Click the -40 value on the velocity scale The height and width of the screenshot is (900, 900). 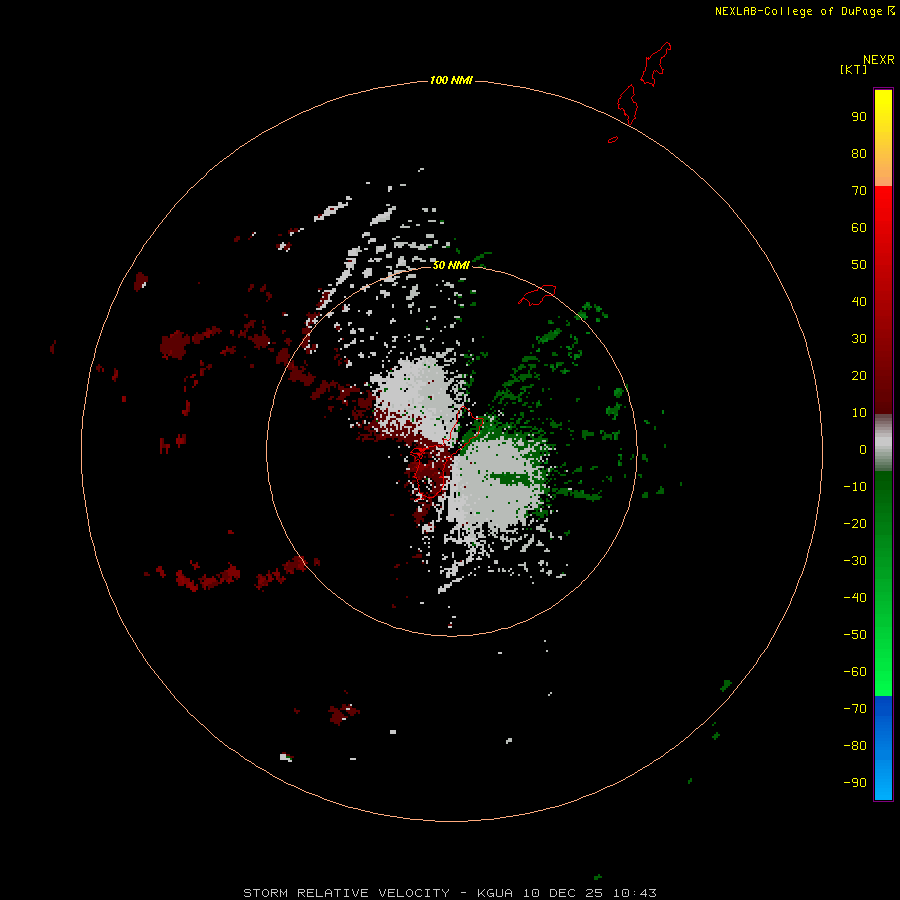(x=855, y=598)
